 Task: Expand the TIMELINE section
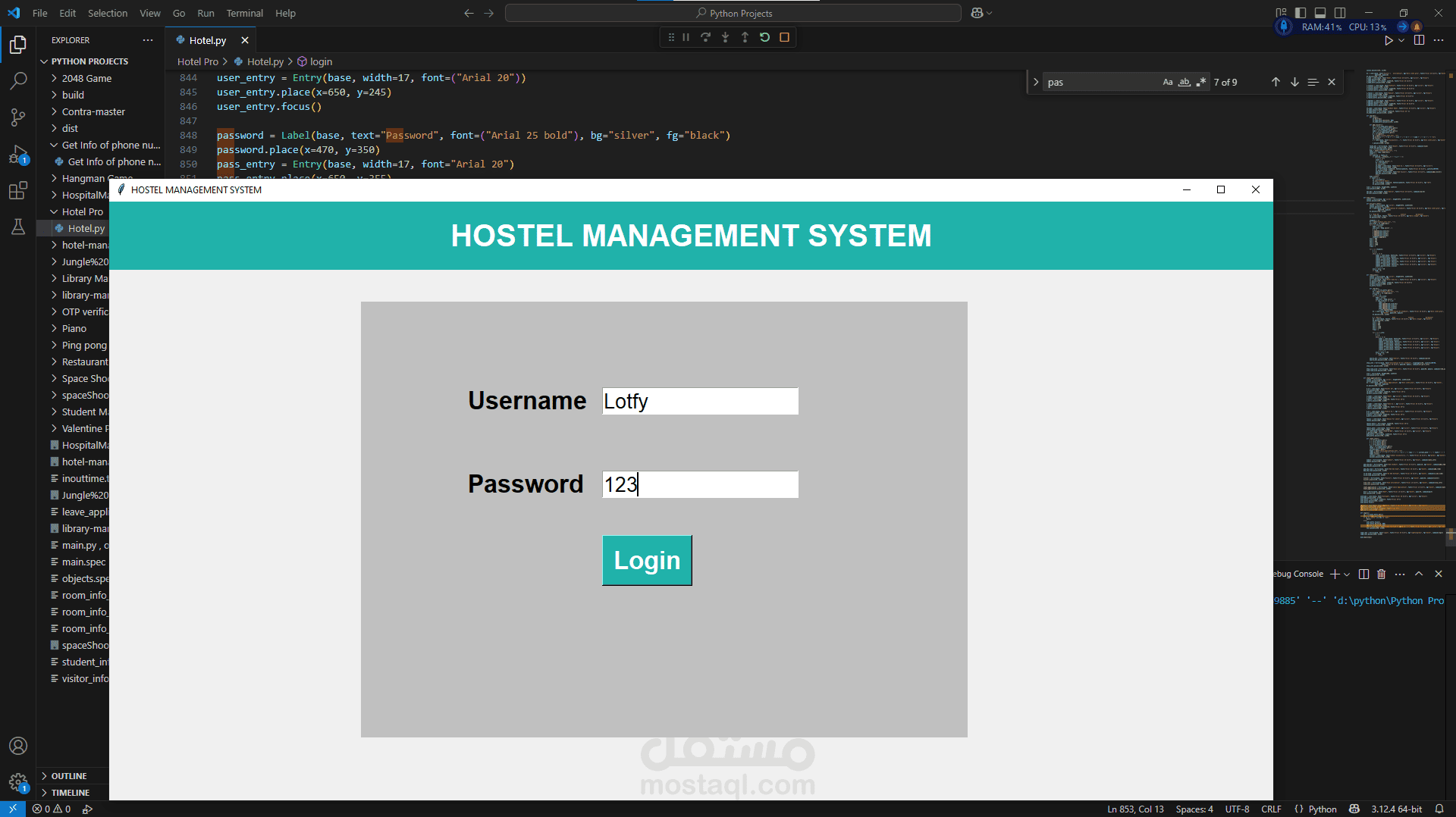pyautogui.click(x=71, y=793)
